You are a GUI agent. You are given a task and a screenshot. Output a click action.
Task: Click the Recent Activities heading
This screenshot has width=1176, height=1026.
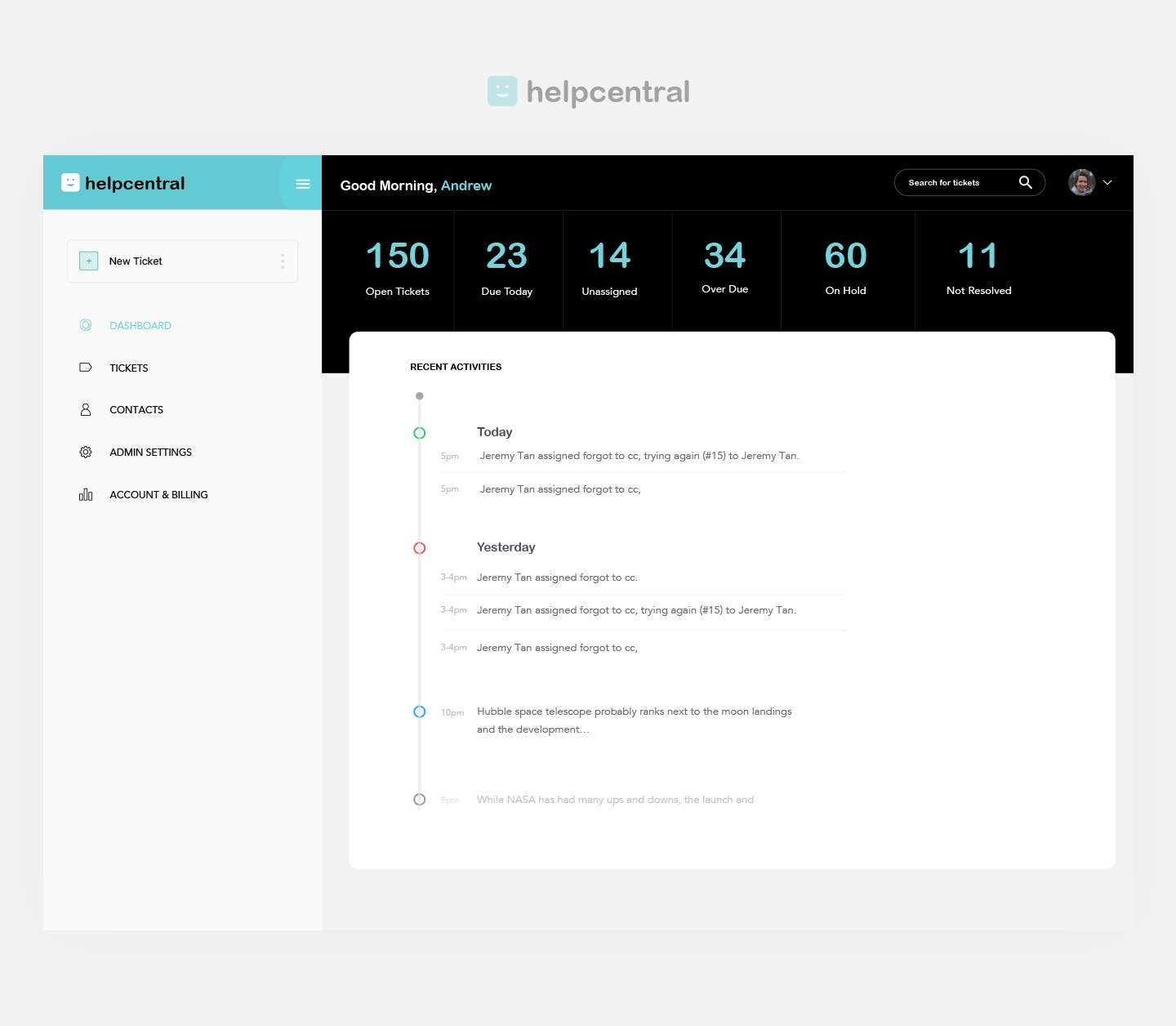pos(456,367)
